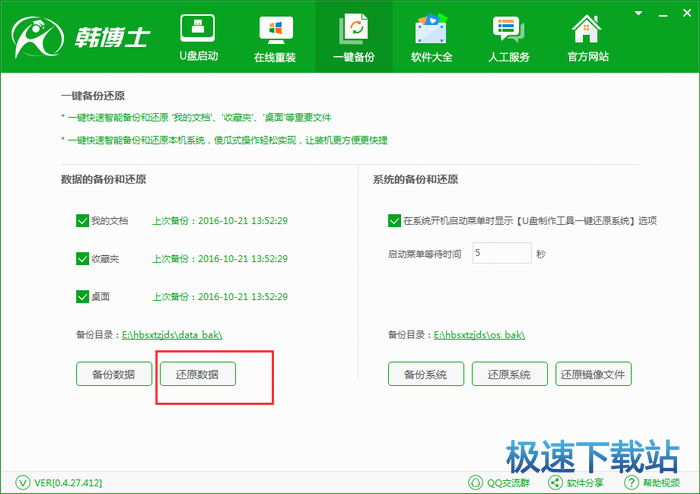Click the 备份系统 button
700x494 pixels.
click(x=426, y=374)
